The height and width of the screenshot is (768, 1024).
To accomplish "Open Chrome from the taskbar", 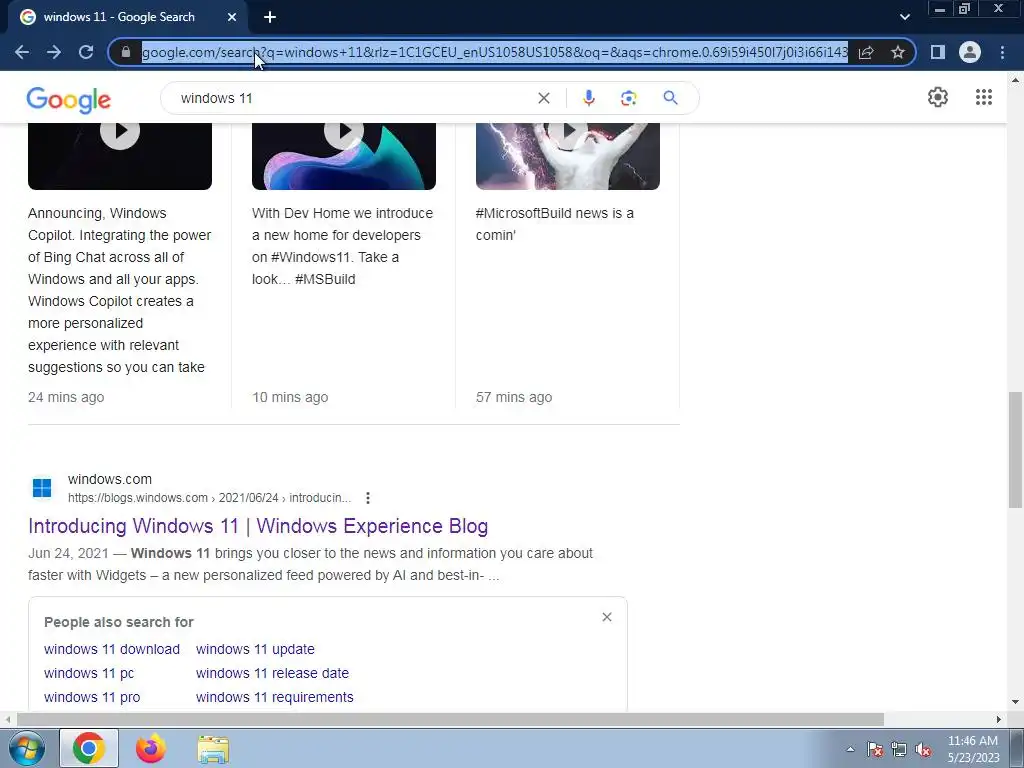I will (x=89, y=748).
